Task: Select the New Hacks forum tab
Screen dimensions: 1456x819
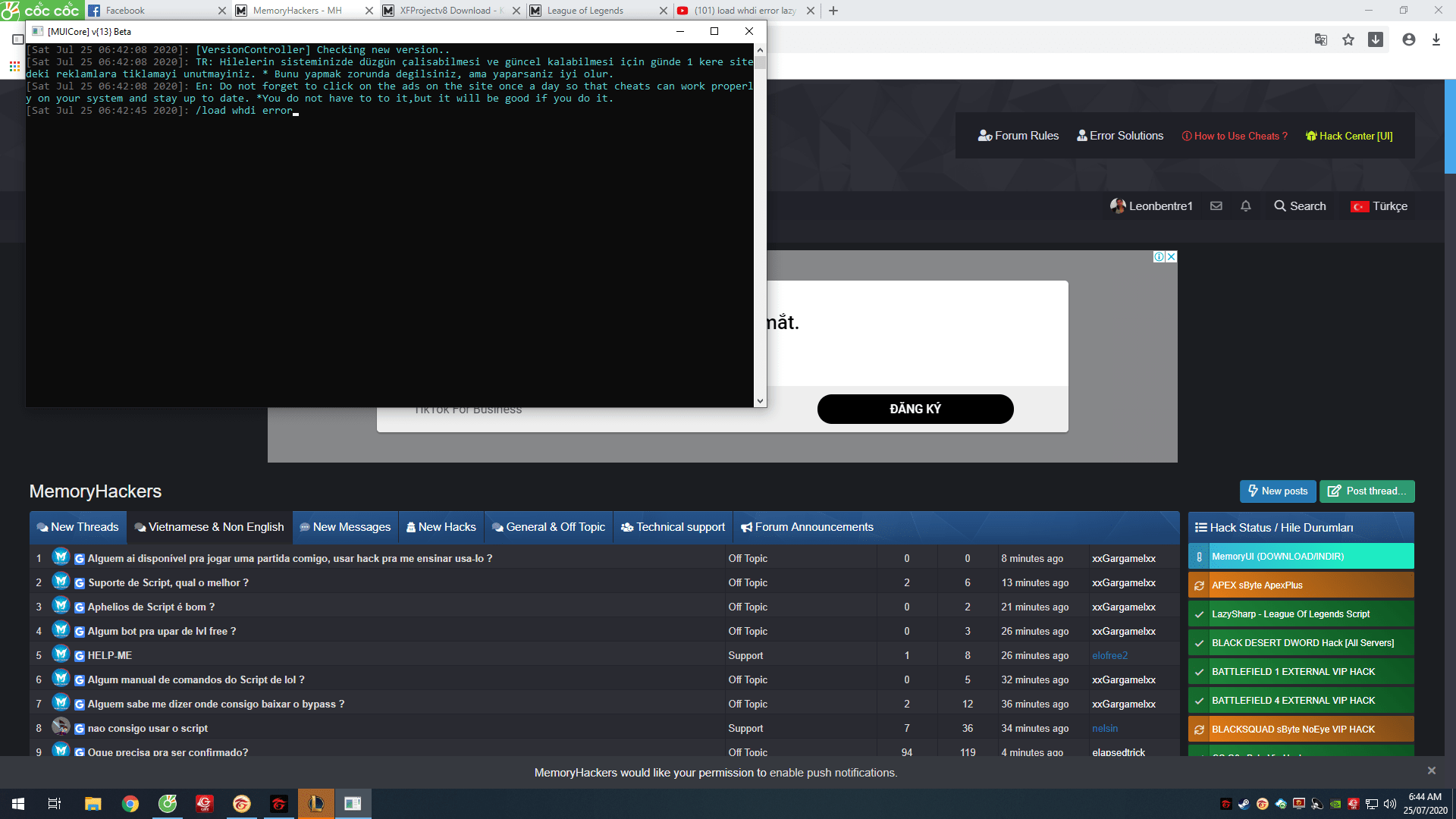Action: 441,527
